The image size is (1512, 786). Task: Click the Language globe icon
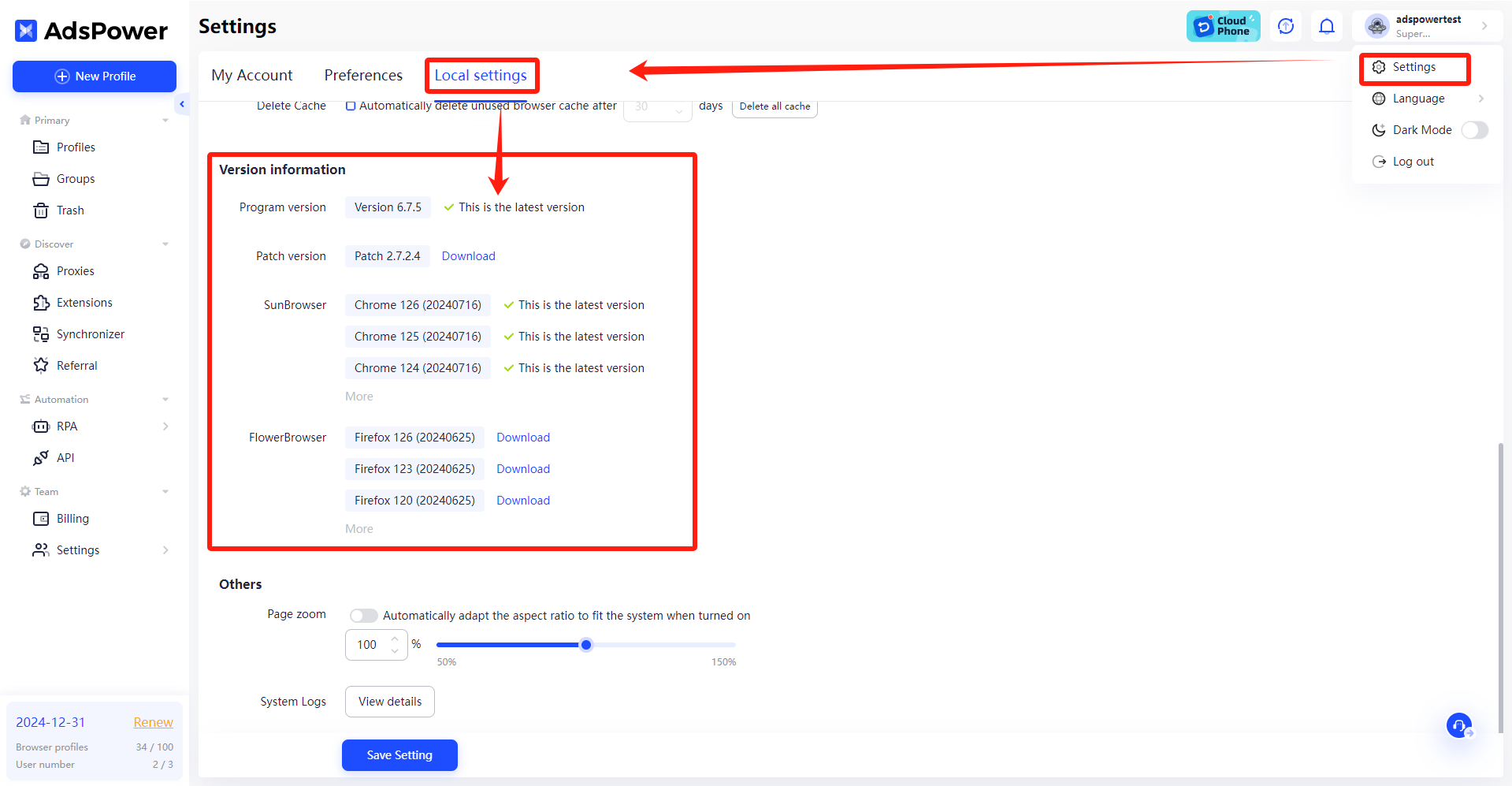[1379, 99]
